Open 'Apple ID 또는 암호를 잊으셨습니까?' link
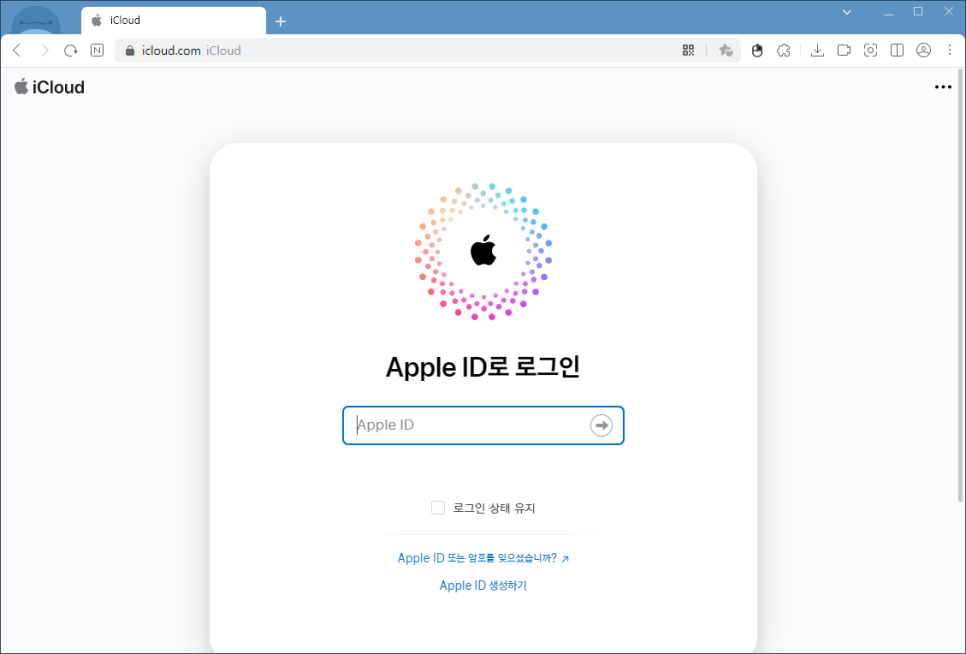966x654 pixels. (x=484, y=558)
